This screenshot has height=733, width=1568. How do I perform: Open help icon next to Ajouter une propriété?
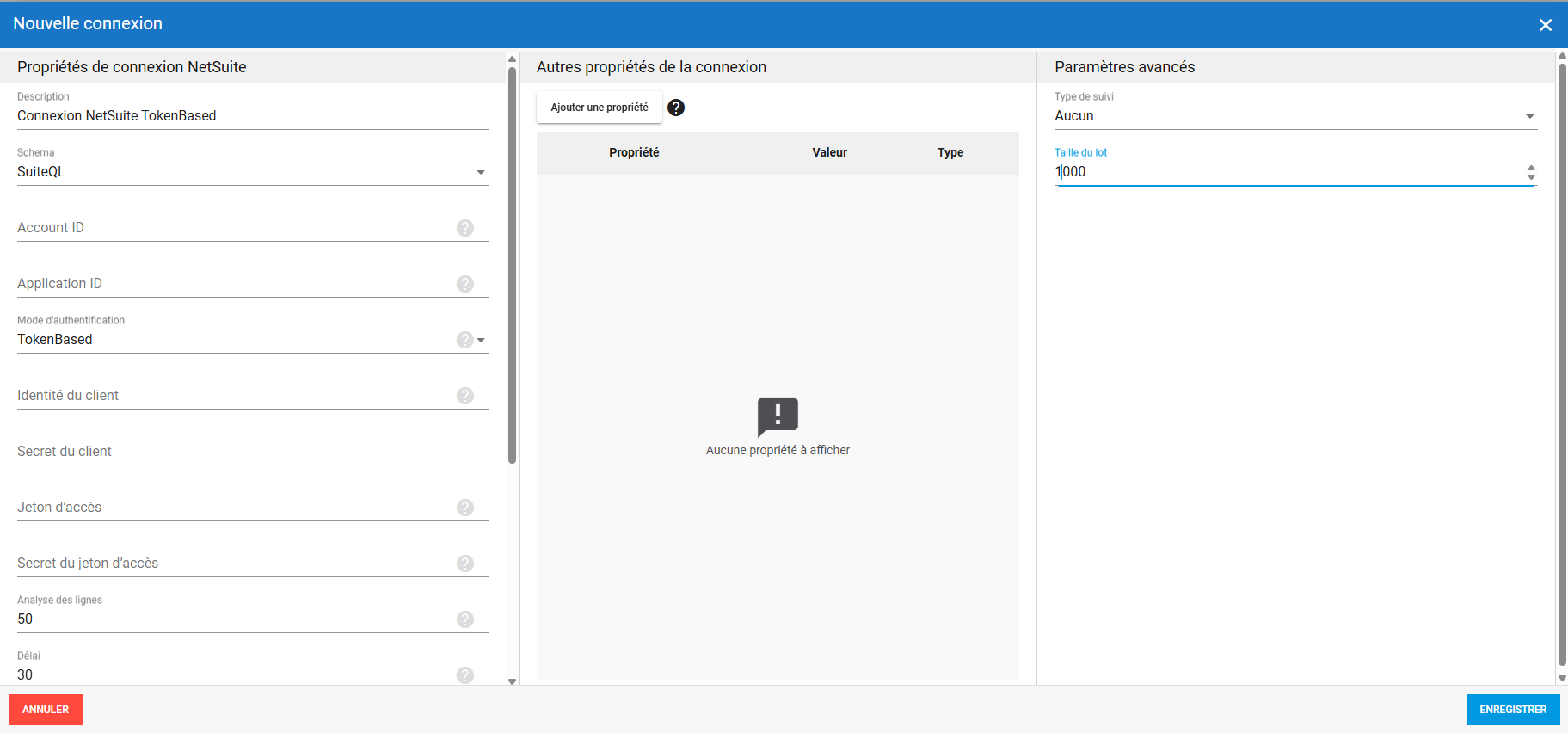[676, 108]
